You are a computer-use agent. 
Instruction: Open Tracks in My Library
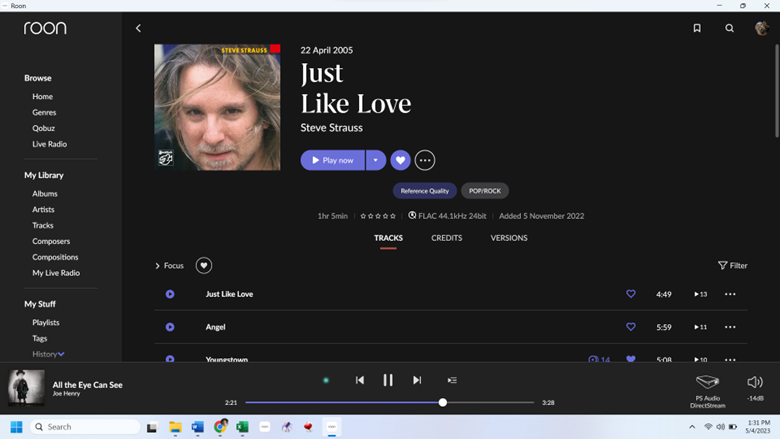(x=43, y=226)
